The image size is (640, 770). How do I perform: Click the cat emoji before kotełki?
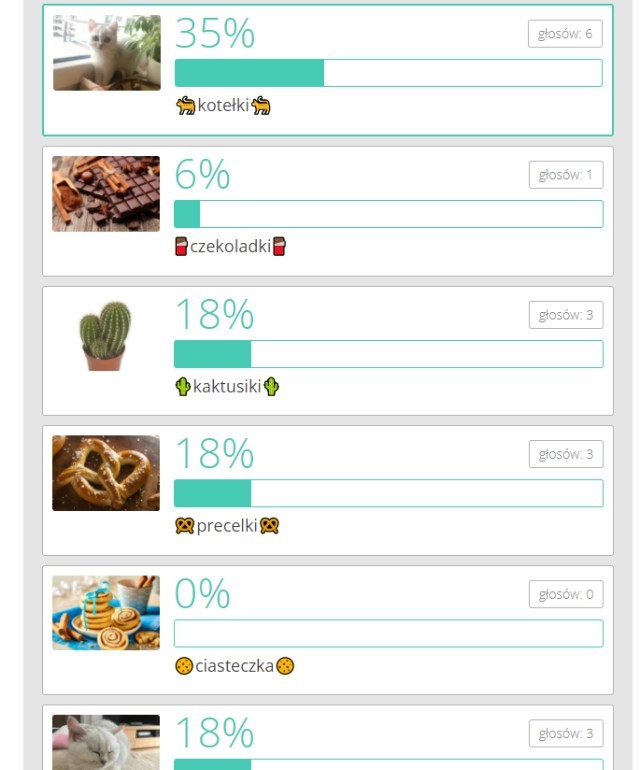coord(185,106)
